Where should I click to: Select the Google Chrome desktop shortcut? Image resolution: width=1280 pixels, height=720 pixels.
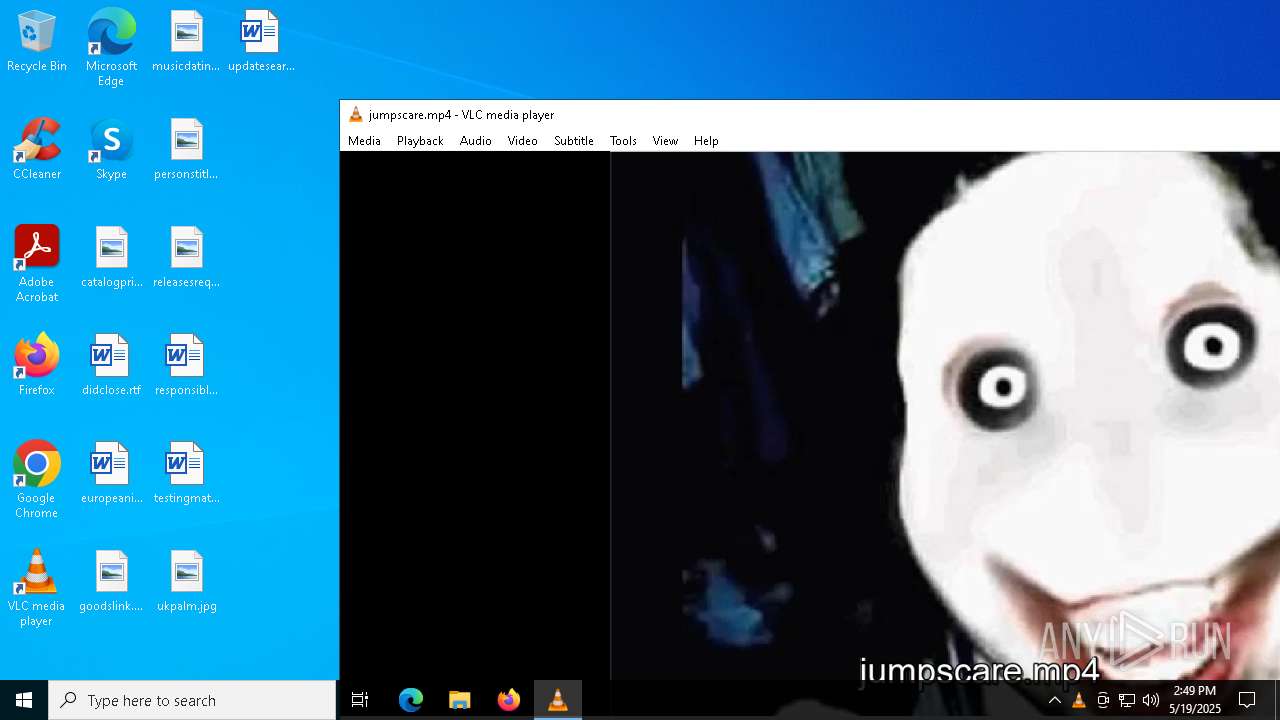coord(37,480)
